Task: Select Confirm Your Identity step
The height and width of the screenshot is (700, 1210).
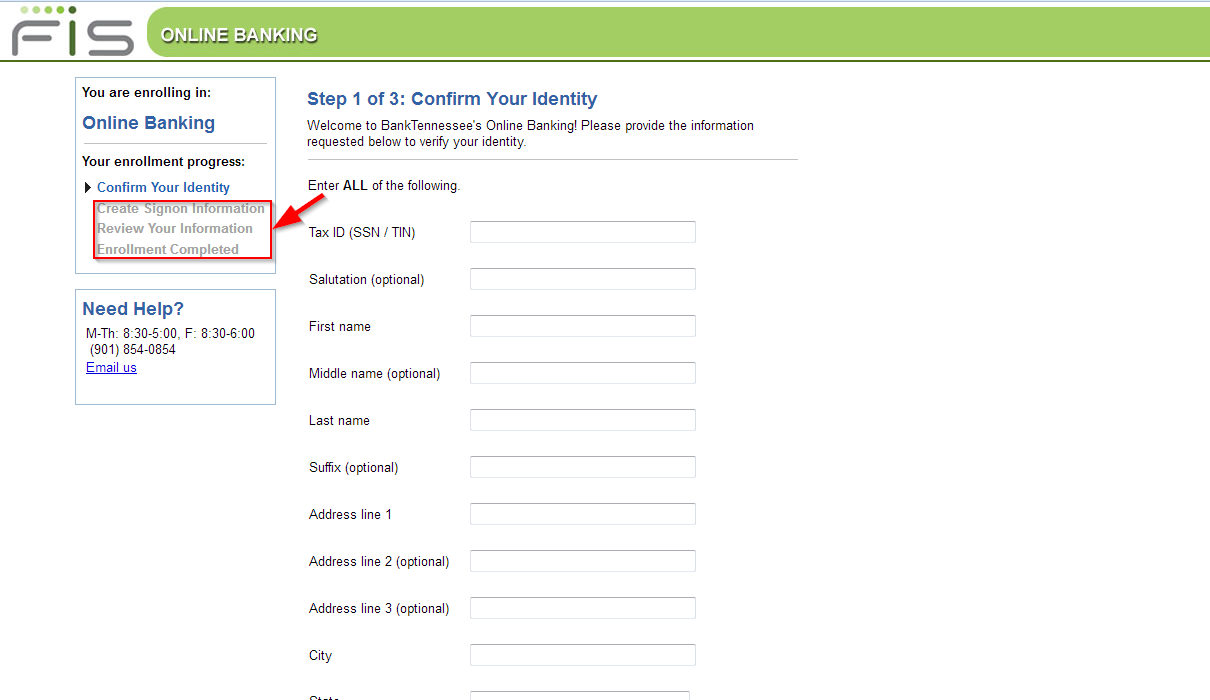Action: coord(163,188)
